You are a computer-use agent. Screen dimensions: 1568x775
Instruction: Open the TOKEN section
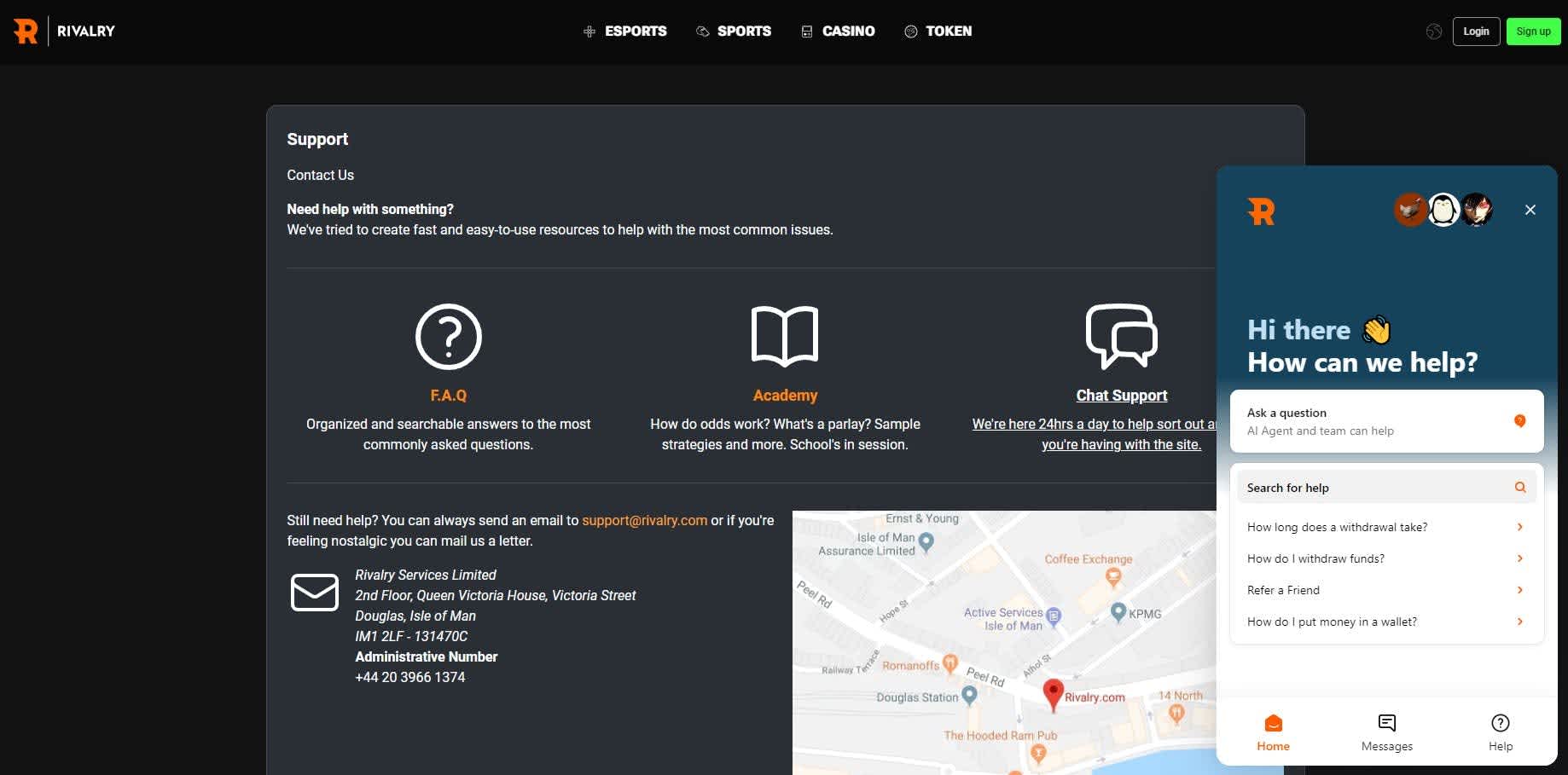pos(938,32)
